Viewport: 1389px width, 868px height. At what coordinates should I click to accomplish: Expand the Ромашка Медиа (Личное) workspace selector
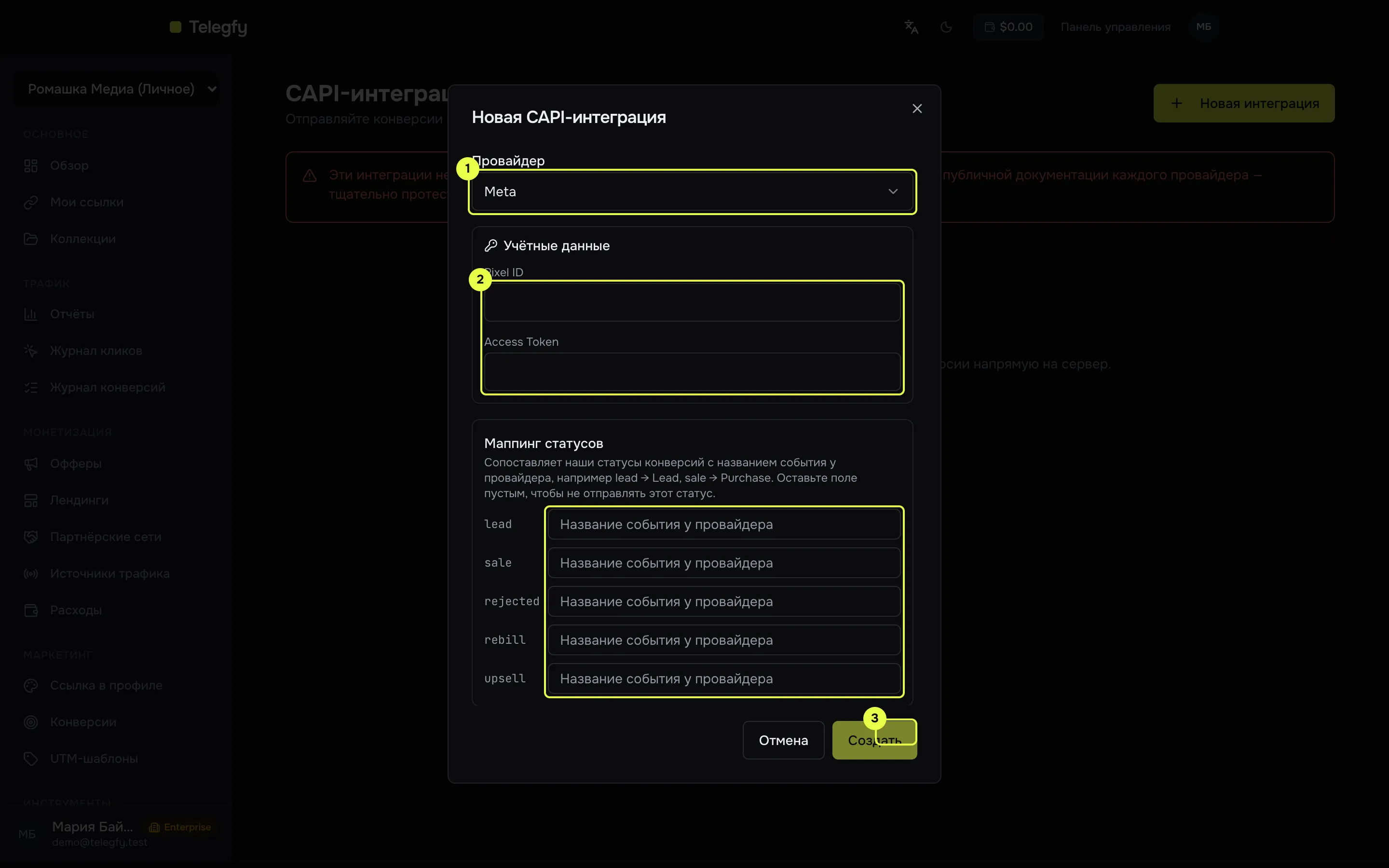116,89
